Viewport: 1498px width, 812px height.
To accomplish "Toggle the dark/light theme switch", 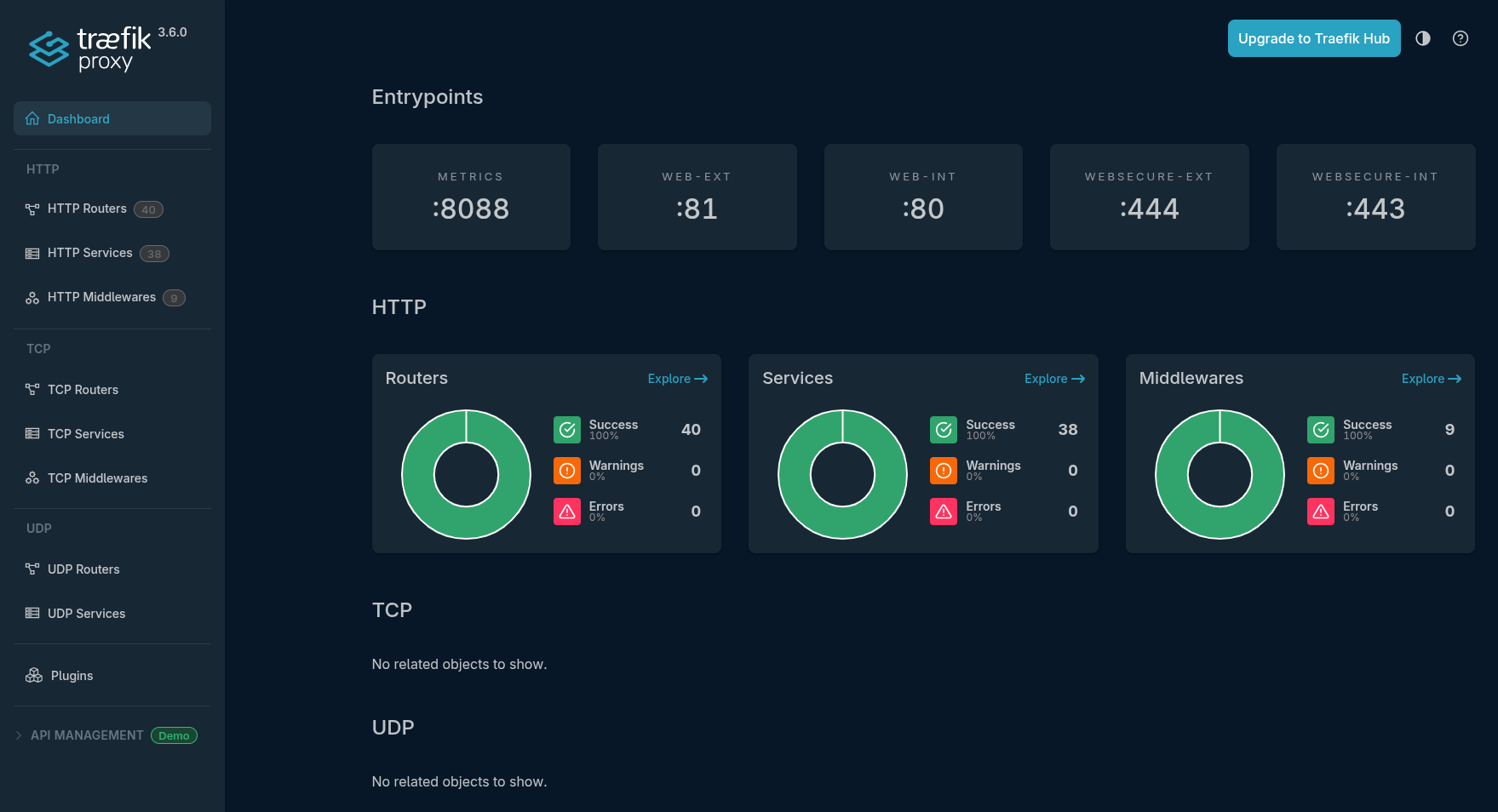I will 1422,38.
